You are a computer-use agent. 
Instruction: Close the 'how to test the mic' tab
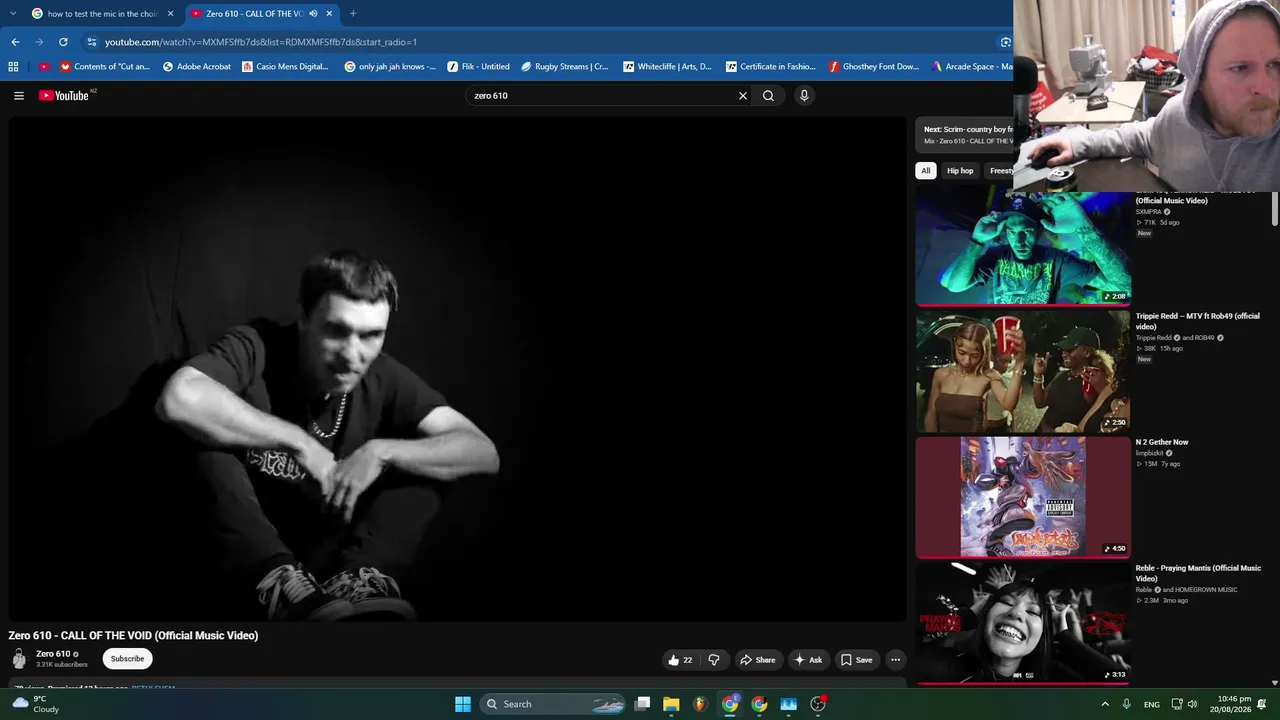point(170,14)
